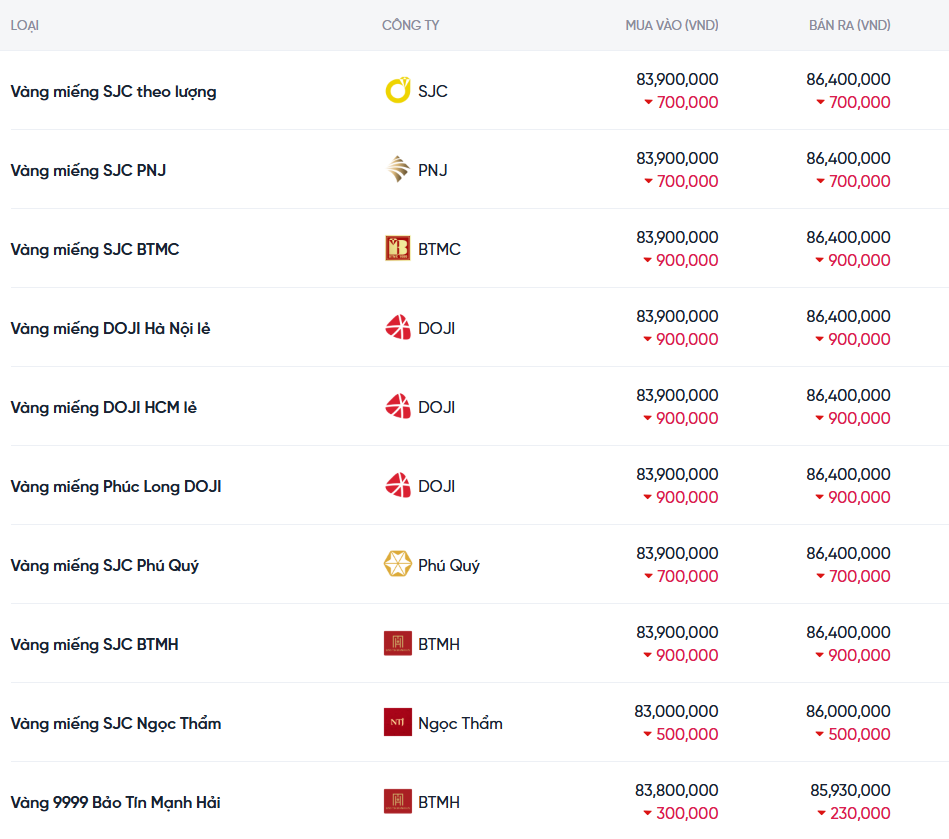Click the BÁN RA (VND) column header
The width and height of the screenshot is (949, 839).
[x=849, y=25]
